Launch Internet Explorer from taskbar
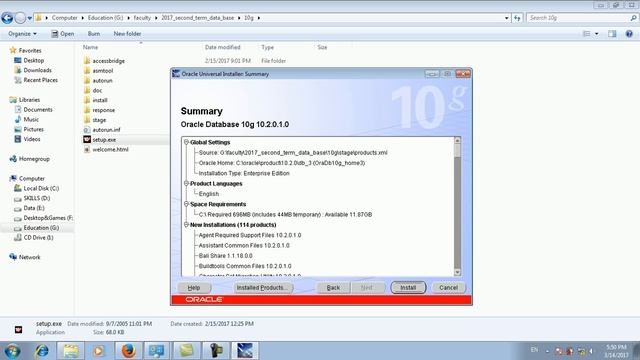Viewport: 640px width, 360px height. tap(42, 351)
